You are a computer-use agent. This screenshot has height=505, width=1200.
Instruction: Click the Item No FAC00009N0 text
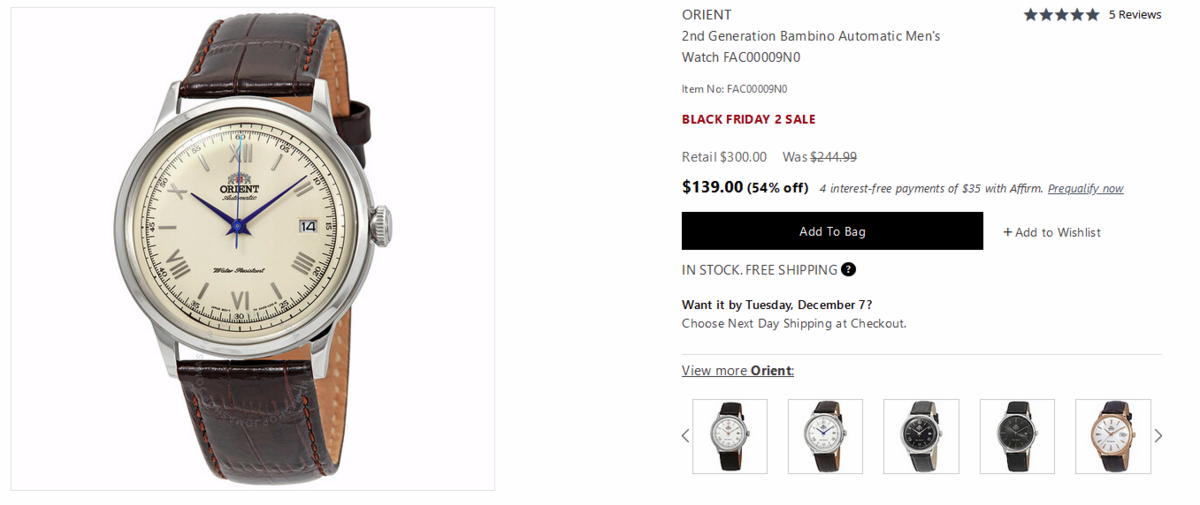pos(734,89)
